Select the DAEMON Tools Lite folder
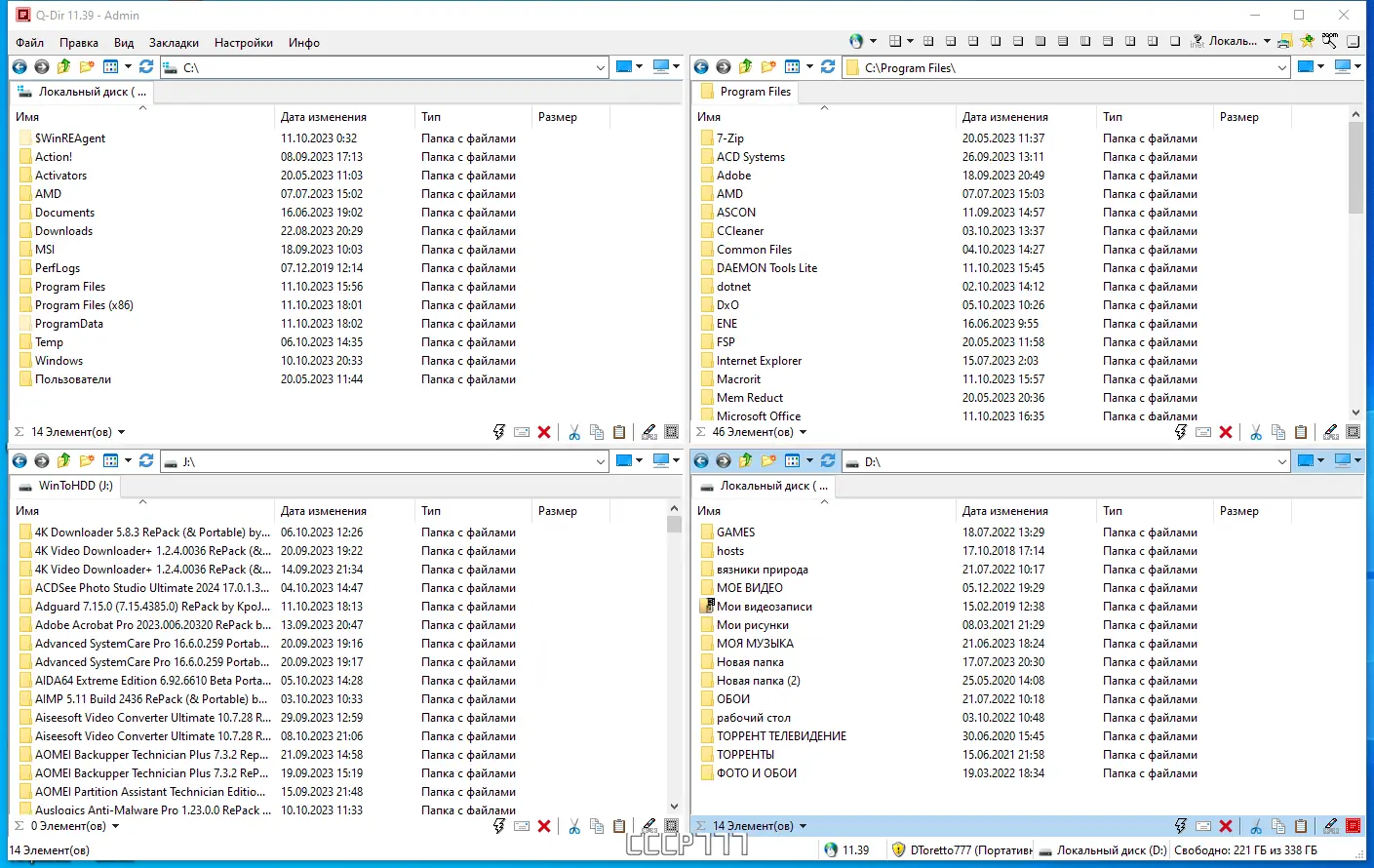This screenshot has height=868, width=1374. click(x=767, y=268)
